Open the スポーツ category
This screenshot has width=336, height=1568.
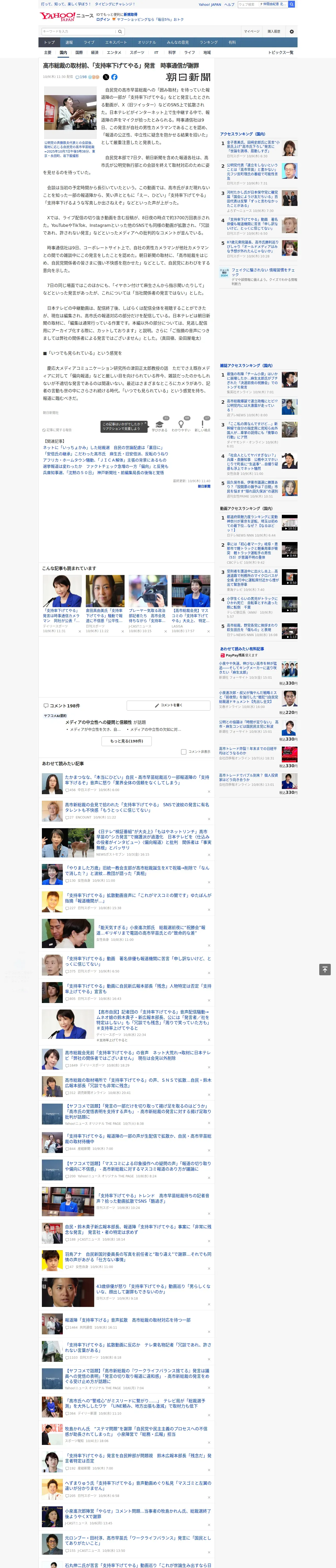[137, 53]
